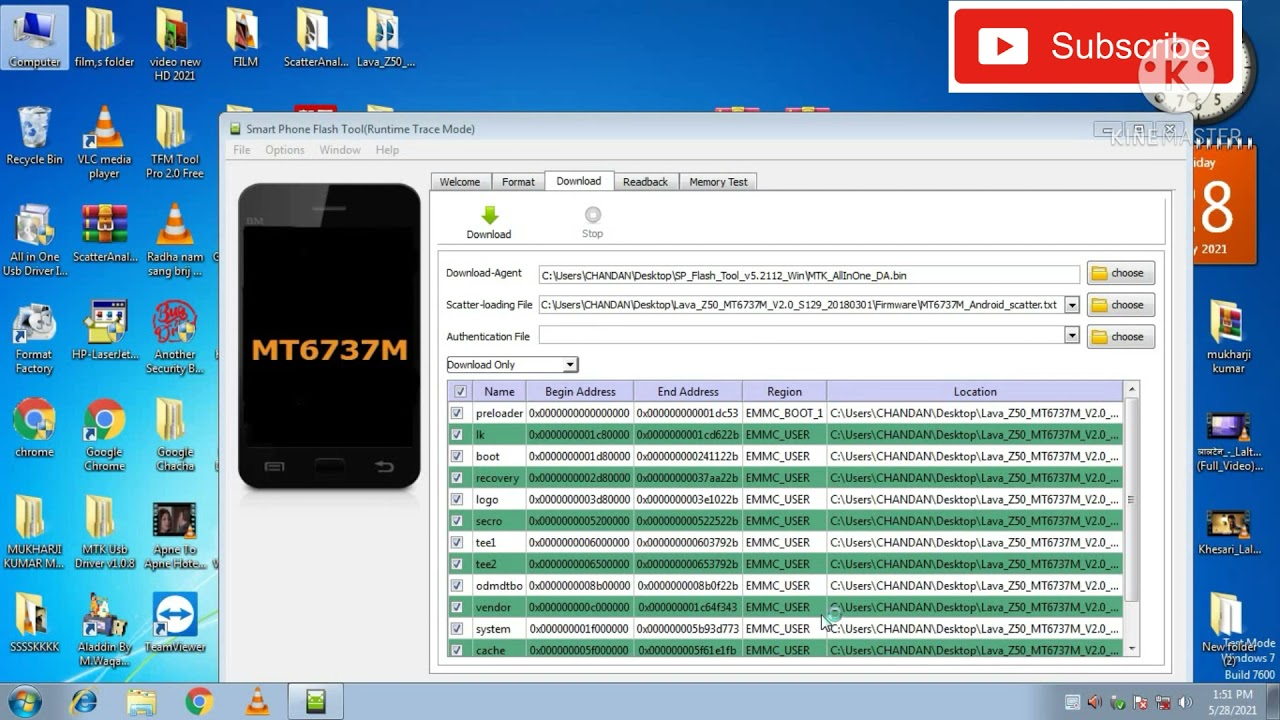The width and height of the screenshot is (1280, 720).
Task: Open the TeamViewer desktop shortcut
Action: [x=175, y=622]
